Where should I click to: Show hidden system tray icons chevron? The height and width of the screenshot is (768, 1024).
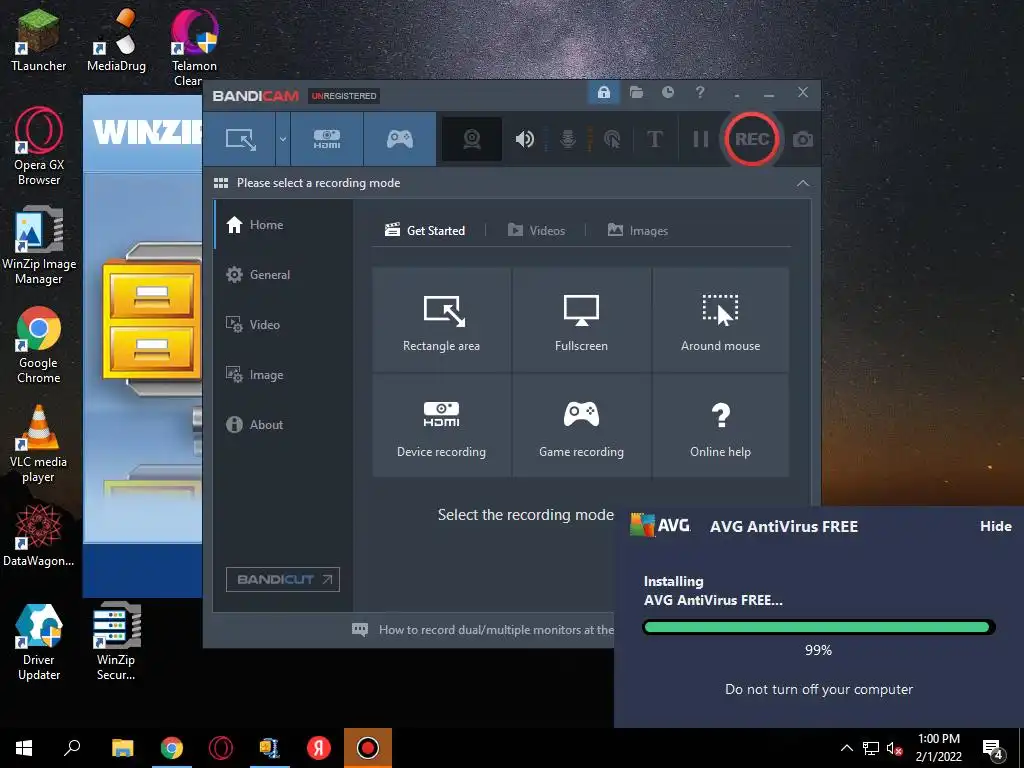click(846, 748)
